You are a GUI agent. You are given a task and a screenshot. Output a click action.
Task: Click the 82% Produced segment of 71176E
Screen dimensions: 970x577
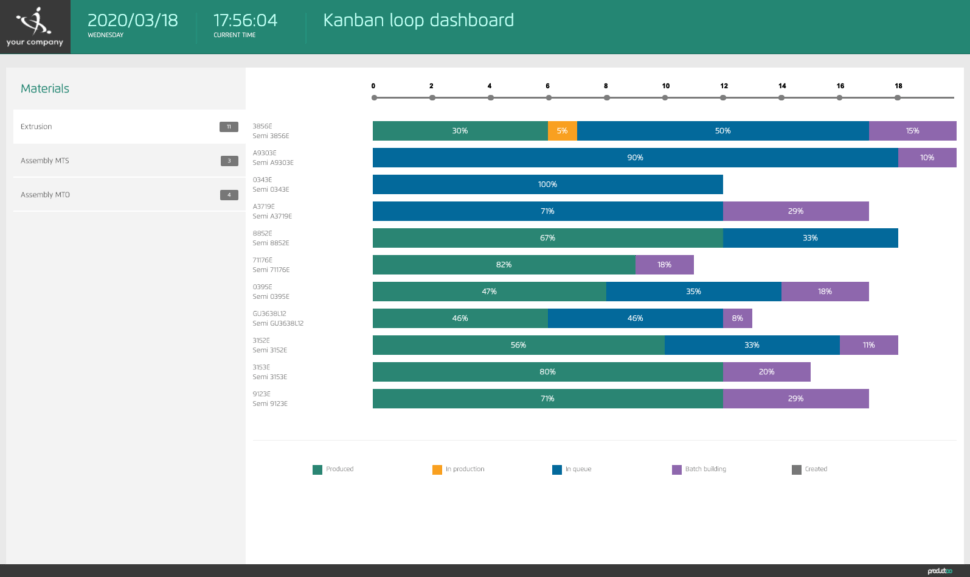coord(504,265)
